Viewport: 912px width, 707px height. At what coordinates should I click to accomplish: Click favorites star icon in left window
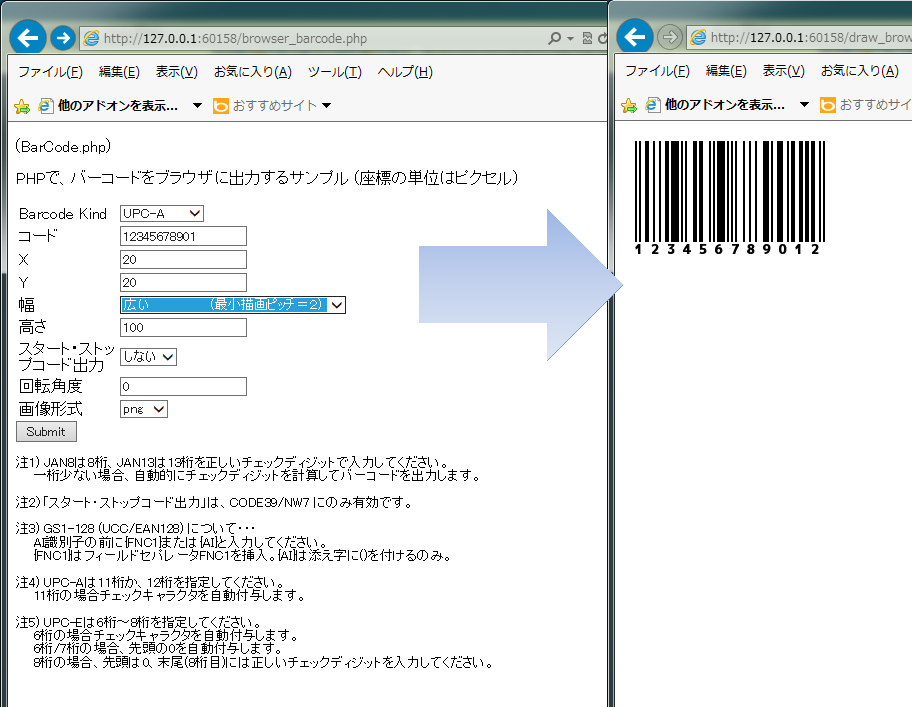[22, 106]
